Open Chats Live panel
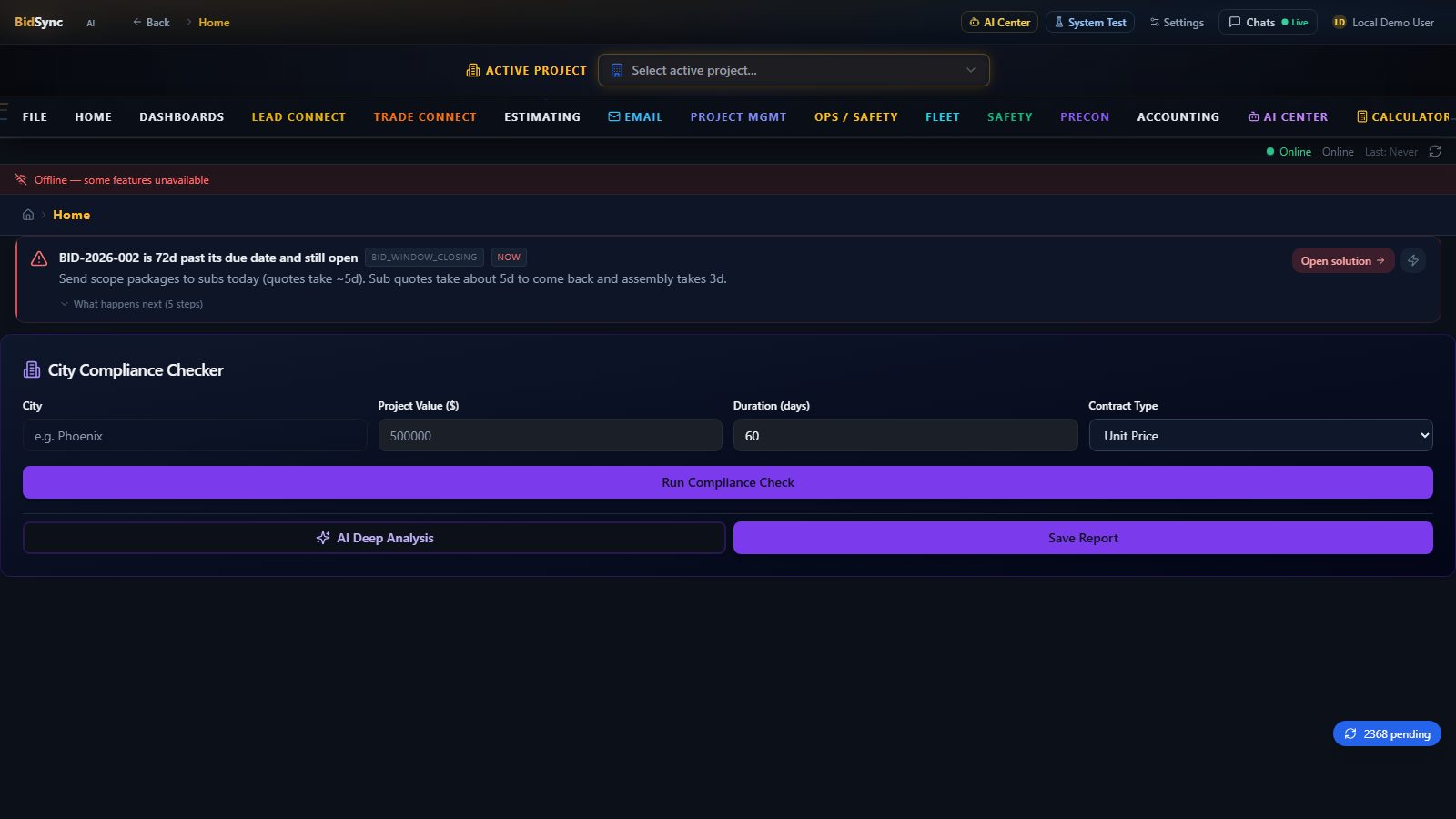1456x819 pixels. (x=1268, y=22)
